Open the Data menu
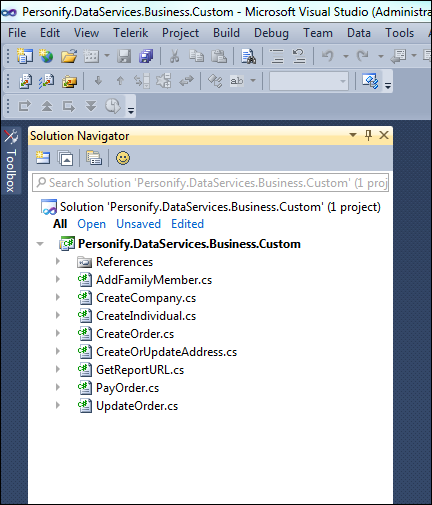432x505 pixels. 359,33
